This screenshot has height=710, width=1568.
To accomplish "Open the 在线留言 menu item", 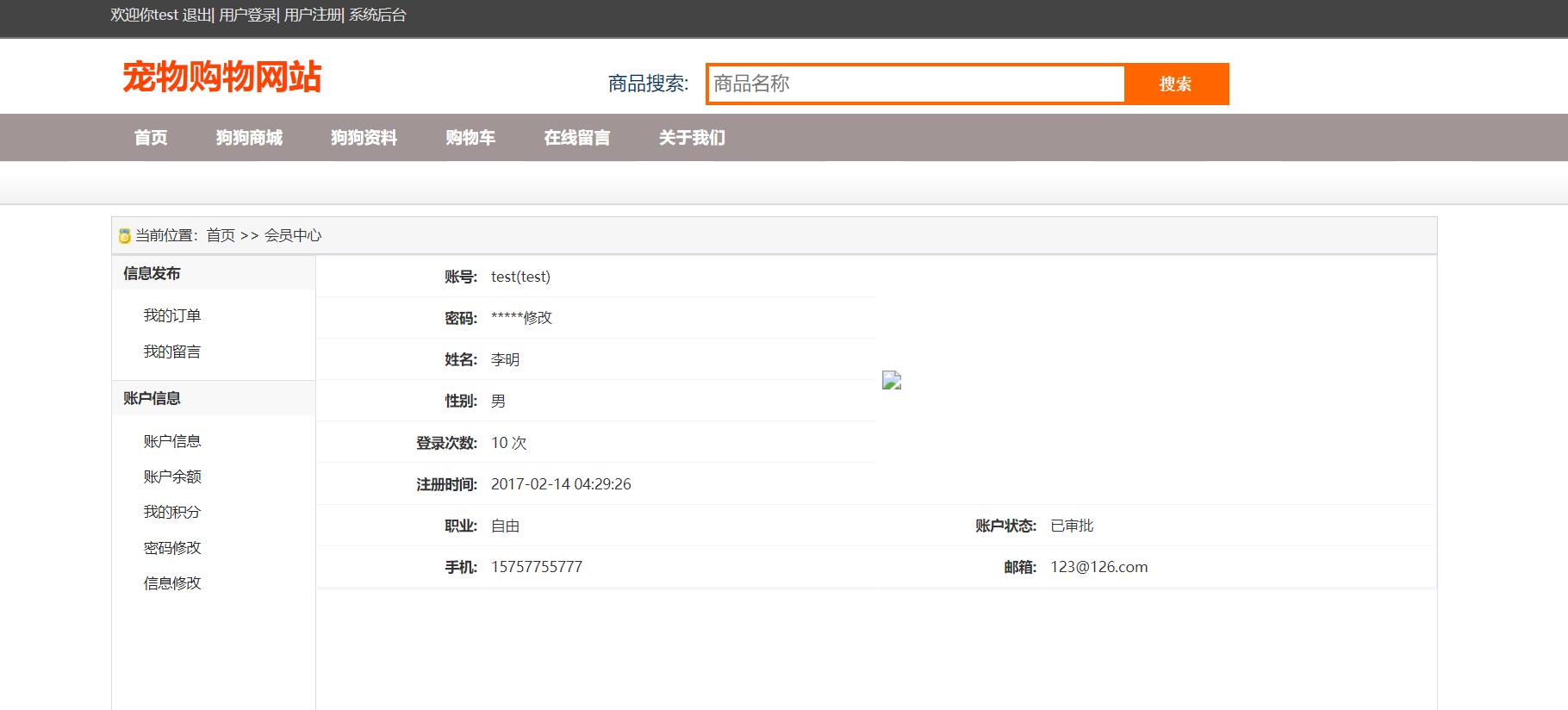I will (x=577, y=138).
